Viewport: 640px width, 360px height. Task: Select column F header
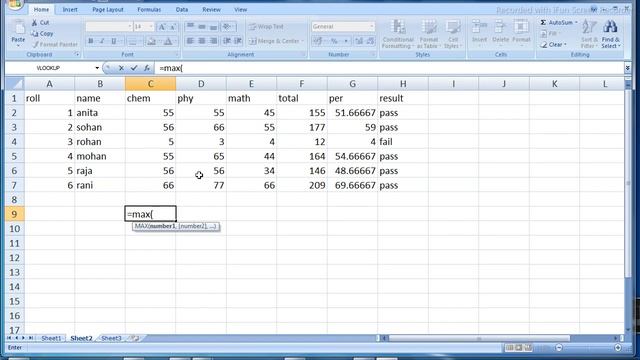click(x=302, y=84)
